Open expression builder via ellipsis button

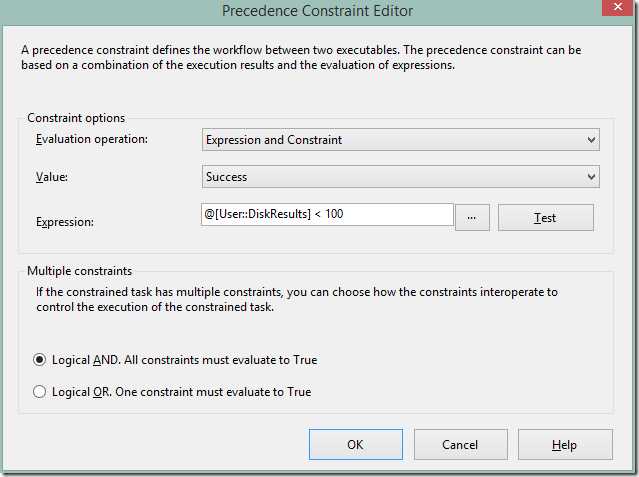472,217
